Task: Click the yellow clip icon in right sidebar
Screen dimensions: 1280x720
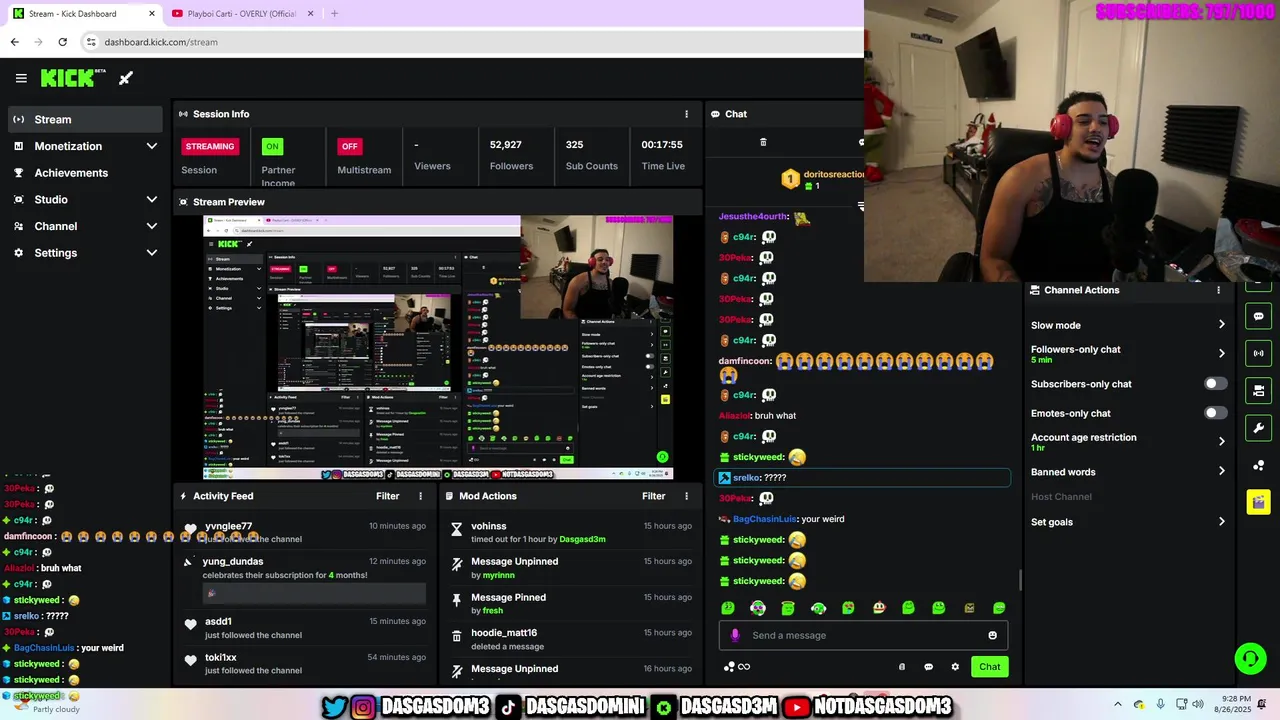Action: pyautogui.click(x=1258, y=502)
